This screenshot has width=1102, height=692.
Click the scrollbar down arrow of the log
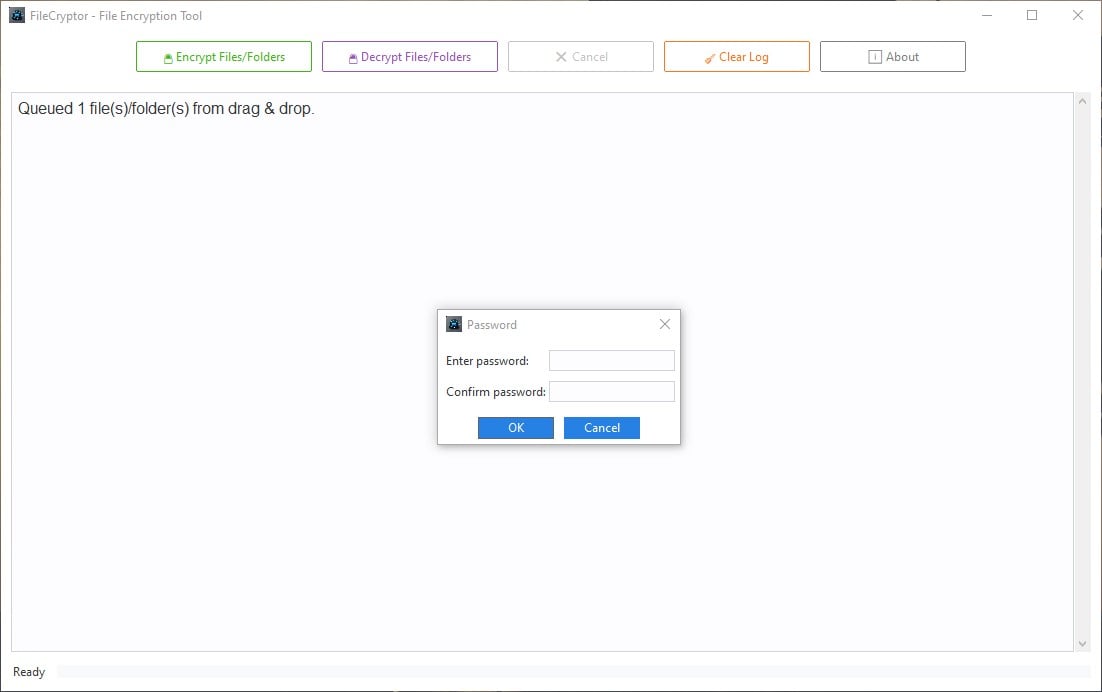tap(1083, 644)
